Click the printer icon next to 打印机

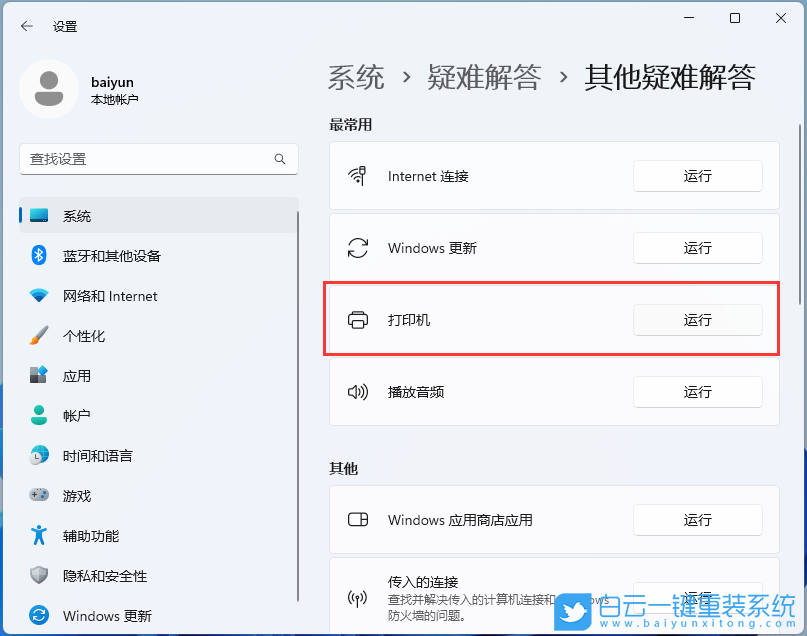pyautogui.click(x=358, y=320)
